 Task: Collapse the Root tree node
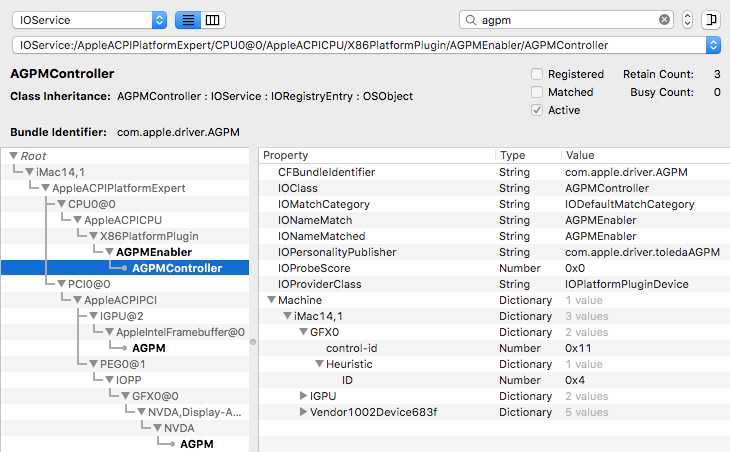(x=14, y=155)
